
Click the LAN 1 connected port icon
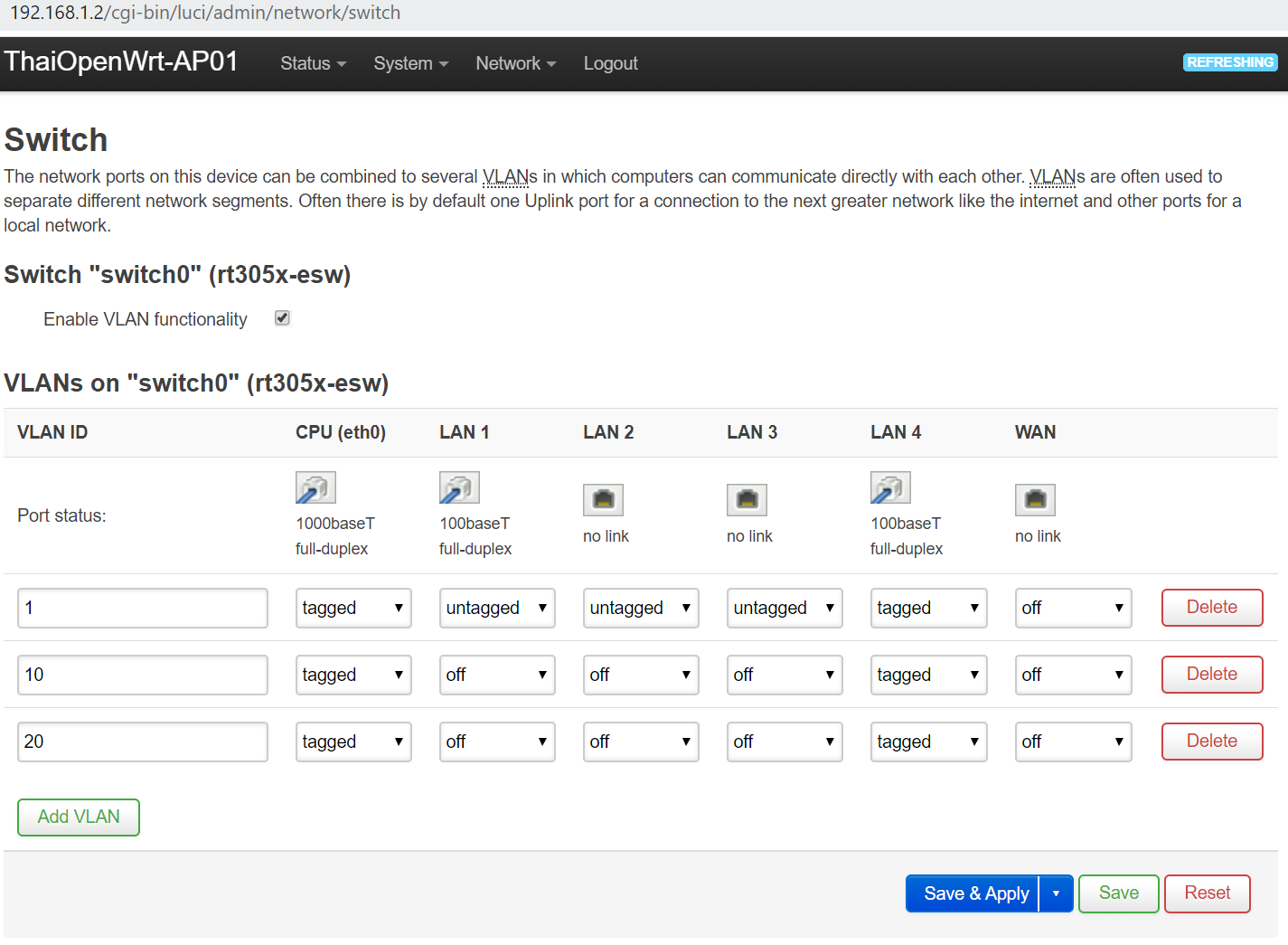pos(459,488)
